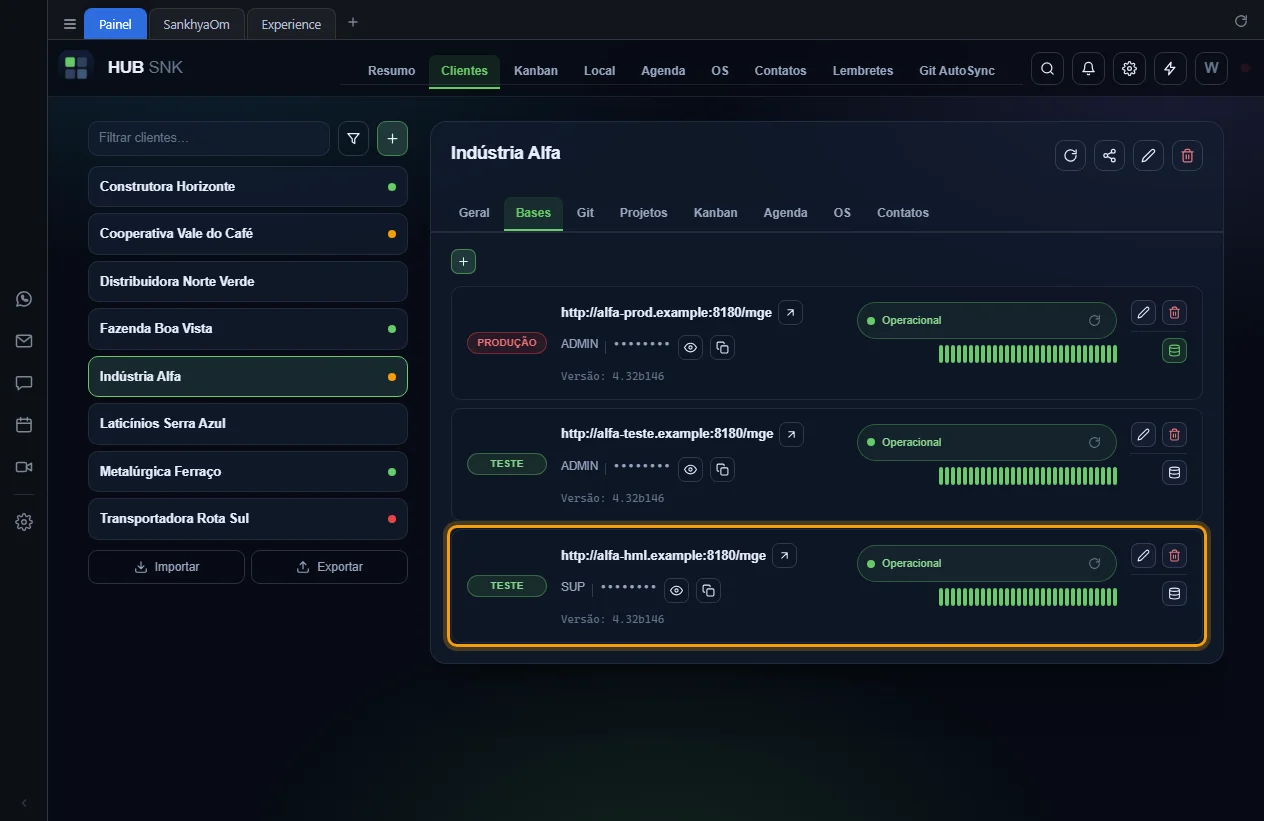Add a new tab with the plus icon

(353, 22)
